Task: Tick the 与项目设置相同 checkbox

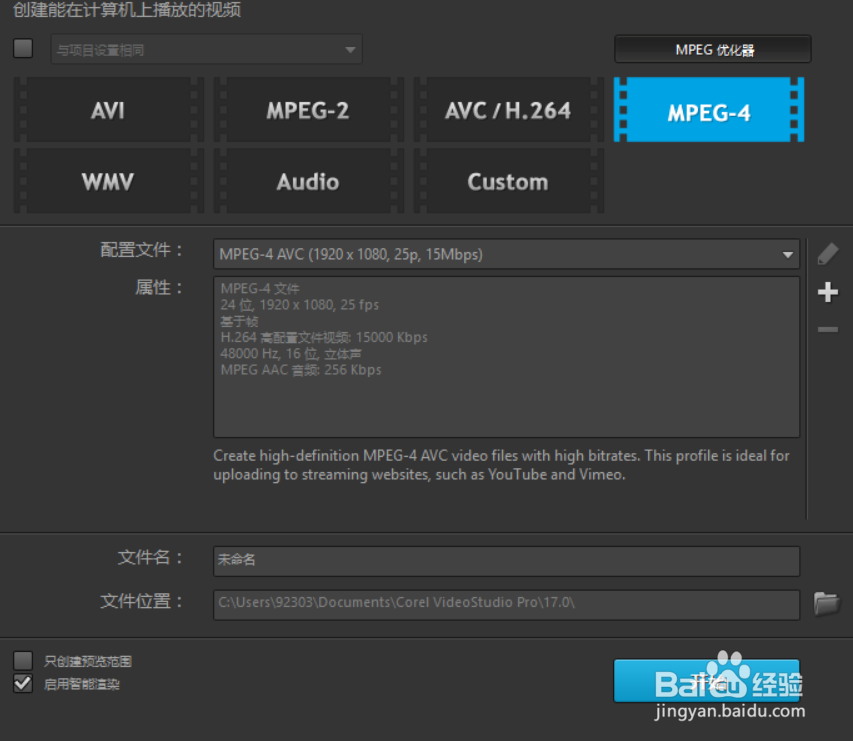Action: 23,48
